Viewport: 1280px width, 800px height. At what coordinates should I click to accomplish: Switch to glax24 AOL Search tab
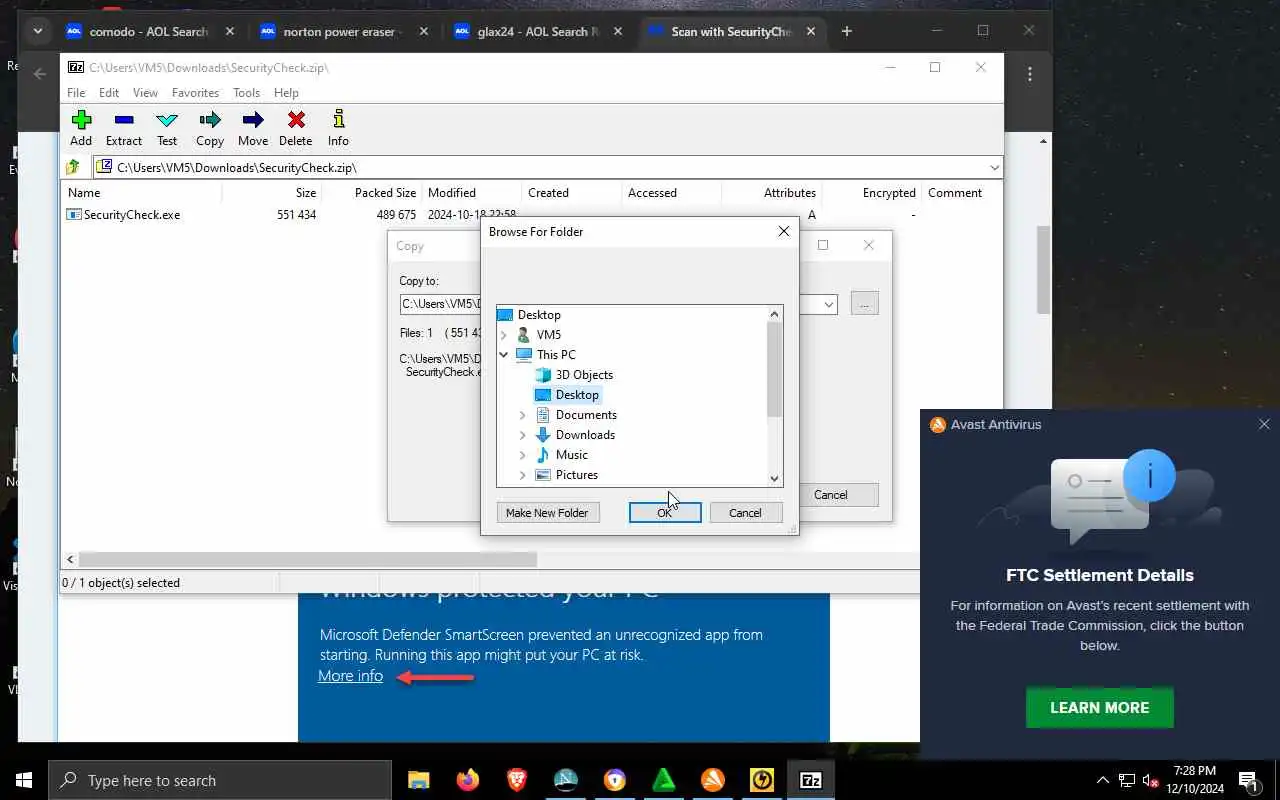point(535,31)
